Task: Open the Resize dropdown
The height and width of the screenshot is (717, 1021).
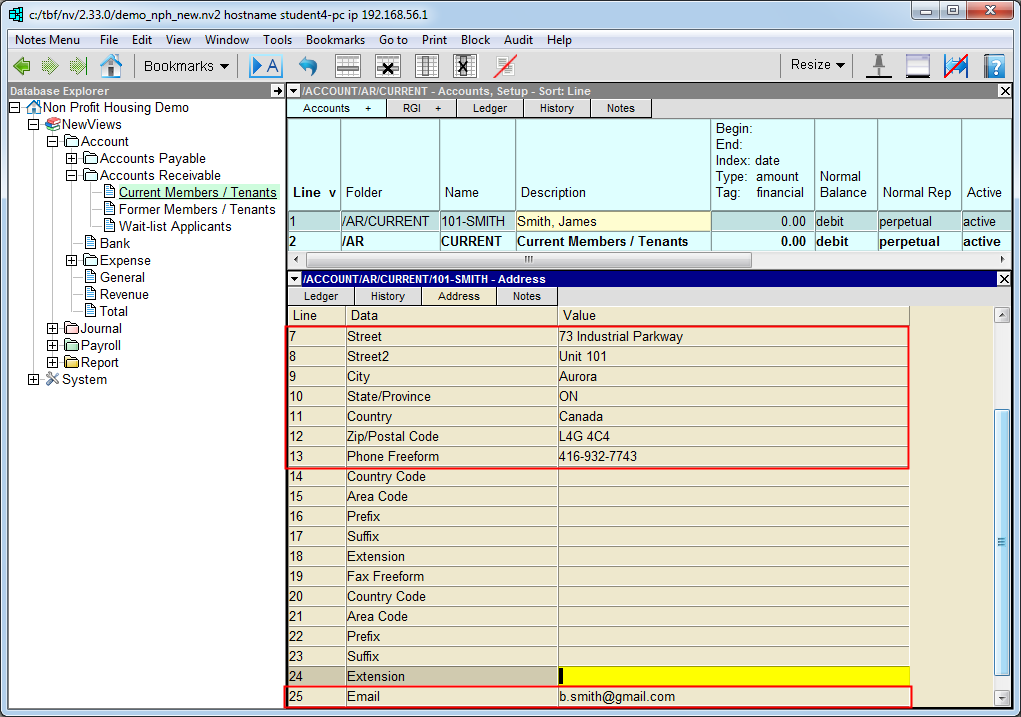Action: (817, 65)
